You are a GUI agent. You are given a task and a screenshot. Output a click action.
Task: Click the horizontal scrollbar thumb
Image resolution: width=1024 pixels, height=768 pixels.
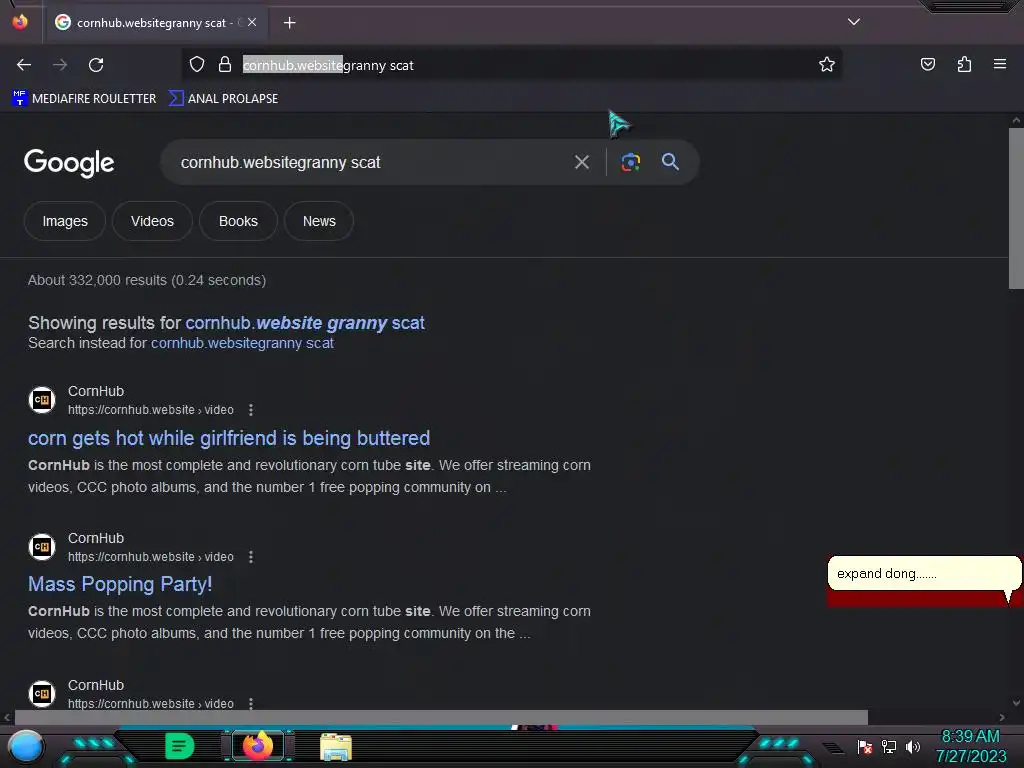[441, 717]
